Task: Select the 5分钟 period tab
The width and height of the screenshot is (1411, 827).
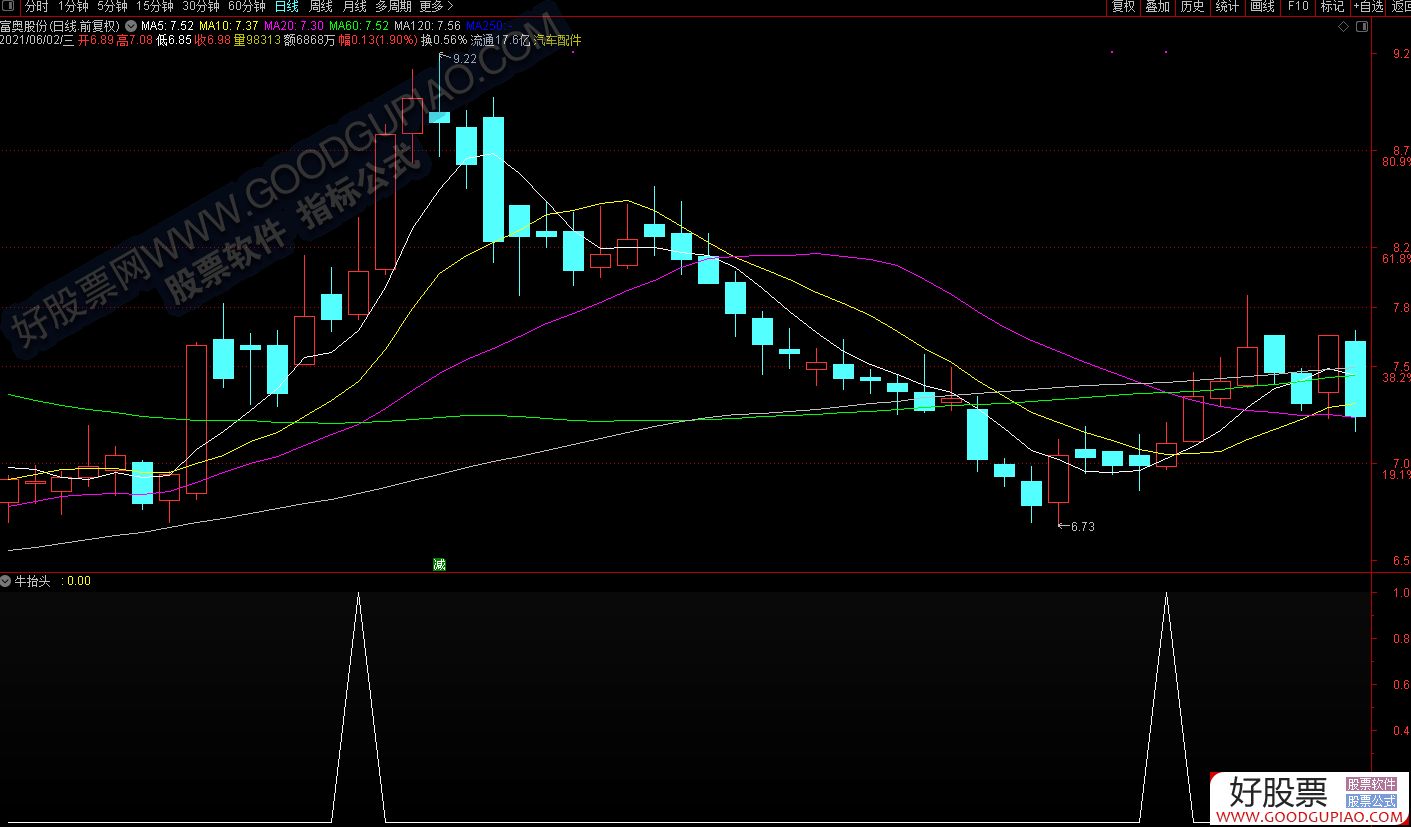Action: tap(112, 6)
